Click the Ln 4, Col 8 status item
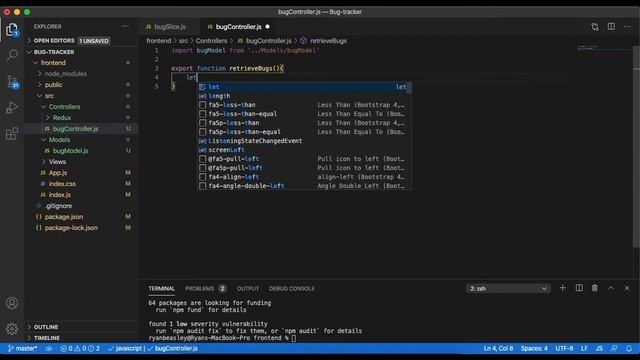 pos(498,349)
